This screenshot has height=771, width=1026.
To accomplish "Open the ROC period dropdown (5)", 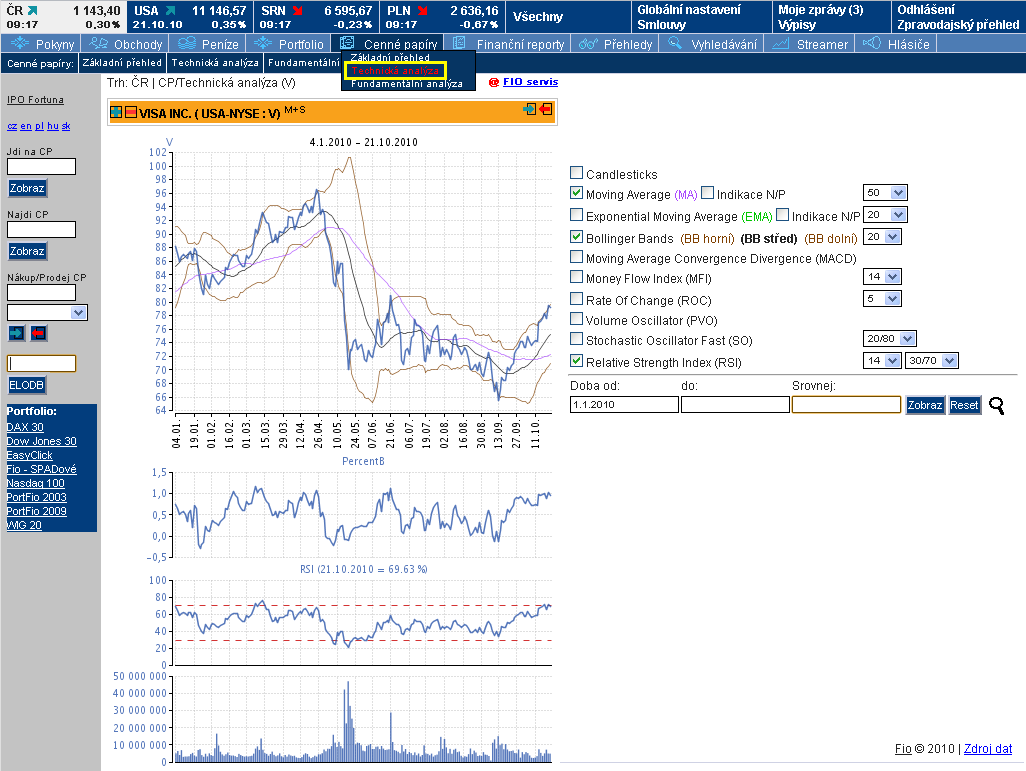I will [883, 298].
